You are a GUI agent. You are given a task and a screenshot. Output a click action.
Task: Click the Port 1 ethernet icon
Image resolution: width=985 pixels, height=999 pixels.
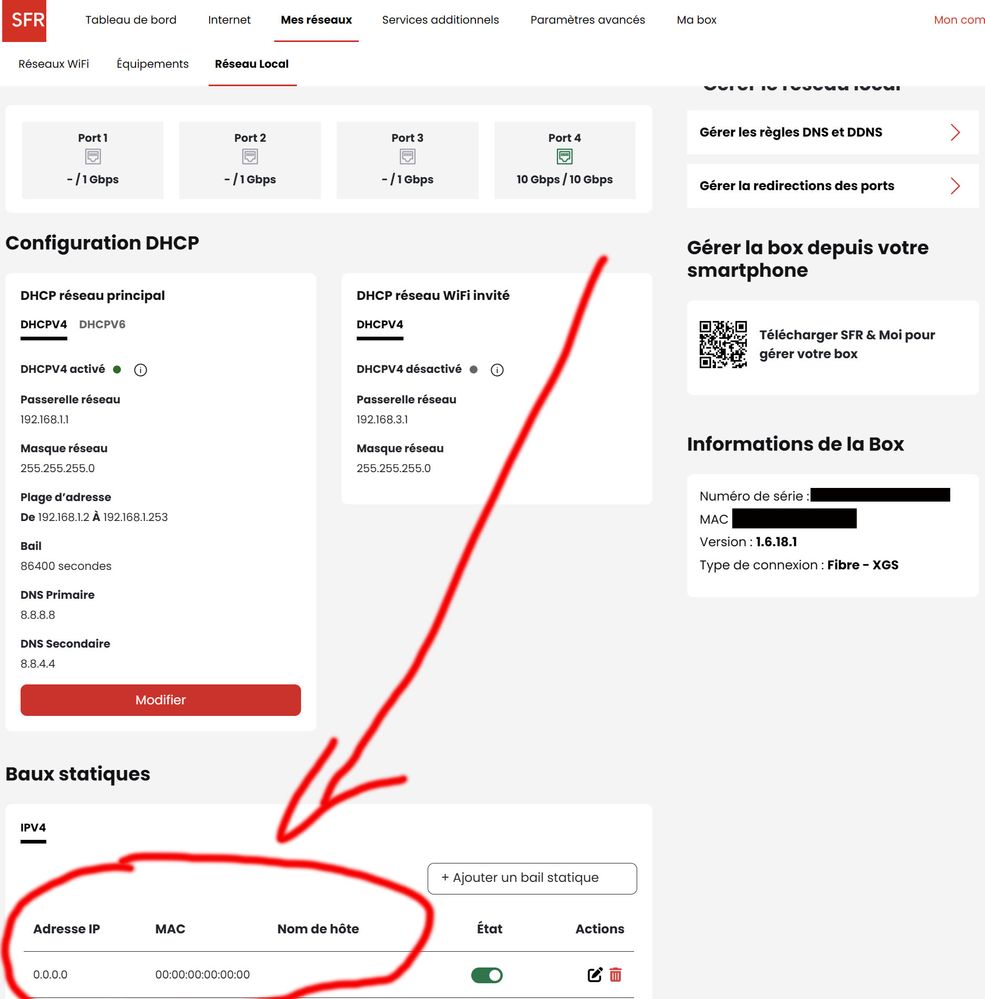click(x=92, y=157)
